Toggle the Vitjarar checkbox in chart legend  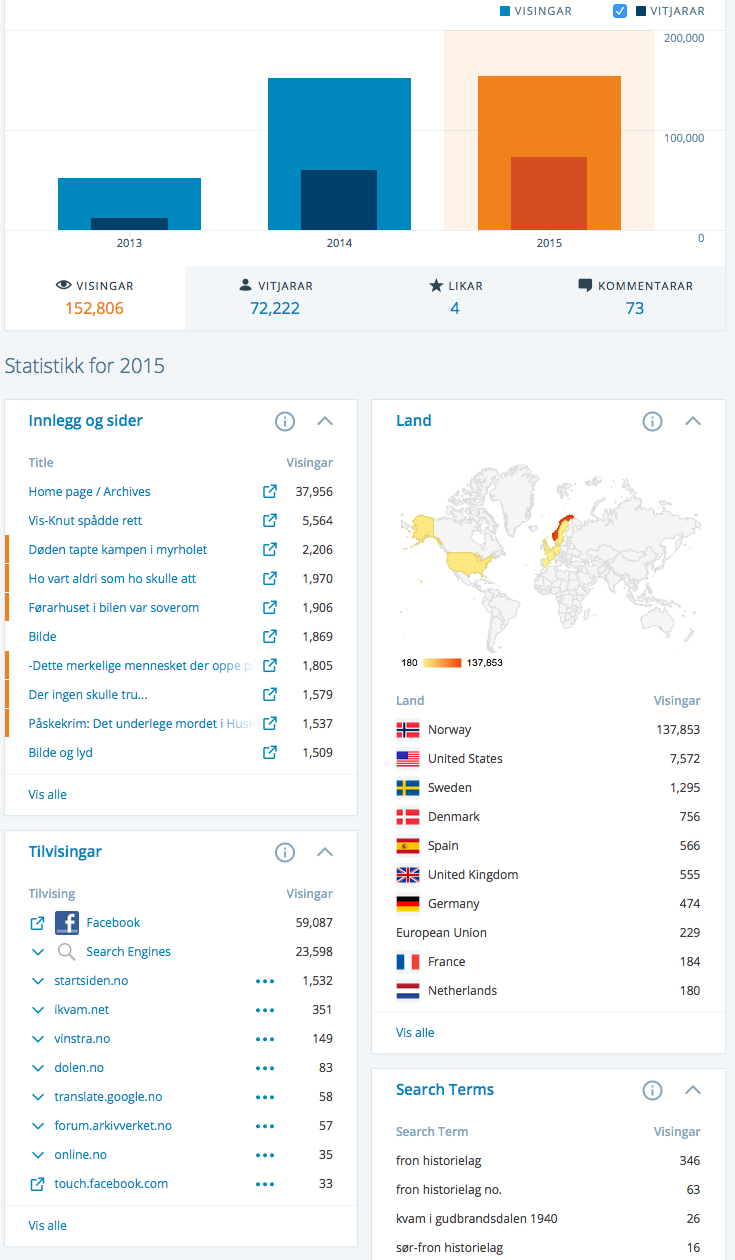(620, 11)
